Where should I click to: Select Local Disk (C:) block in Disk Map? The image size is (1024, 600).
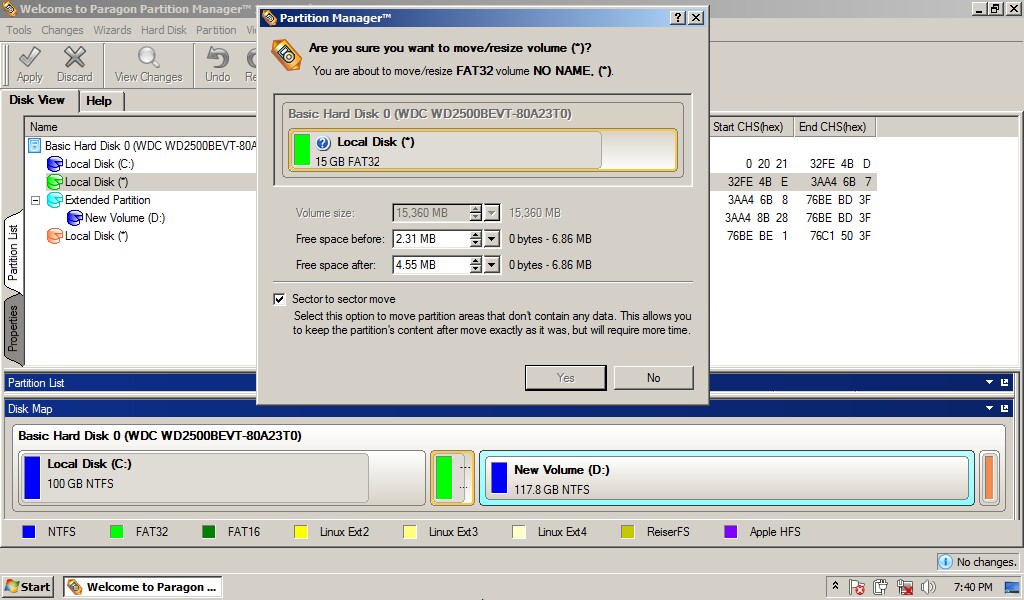223,478
